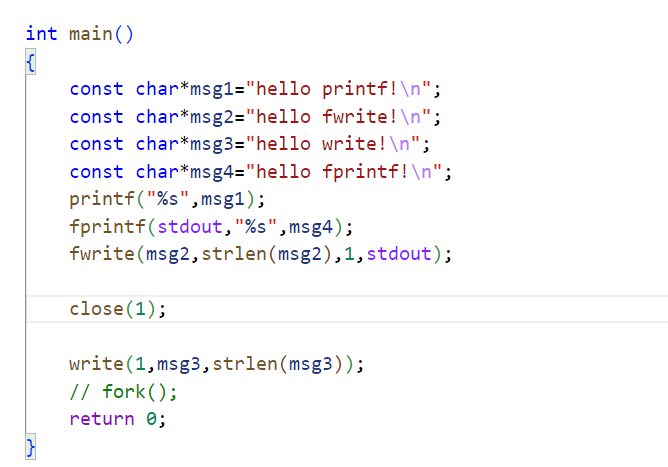Viewport: 668px width, 467px height.
Task: Click the return keyword
Action: point(102,419)
